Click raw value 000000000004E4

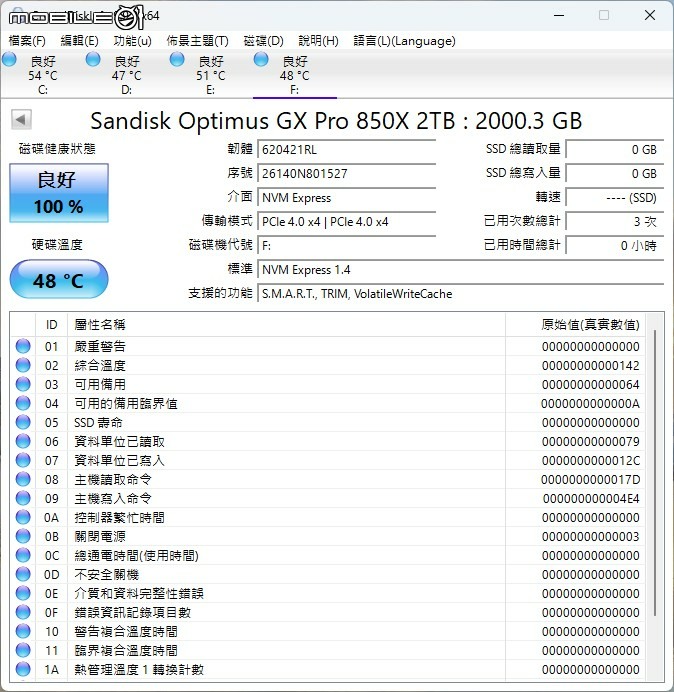click(591, 498)
